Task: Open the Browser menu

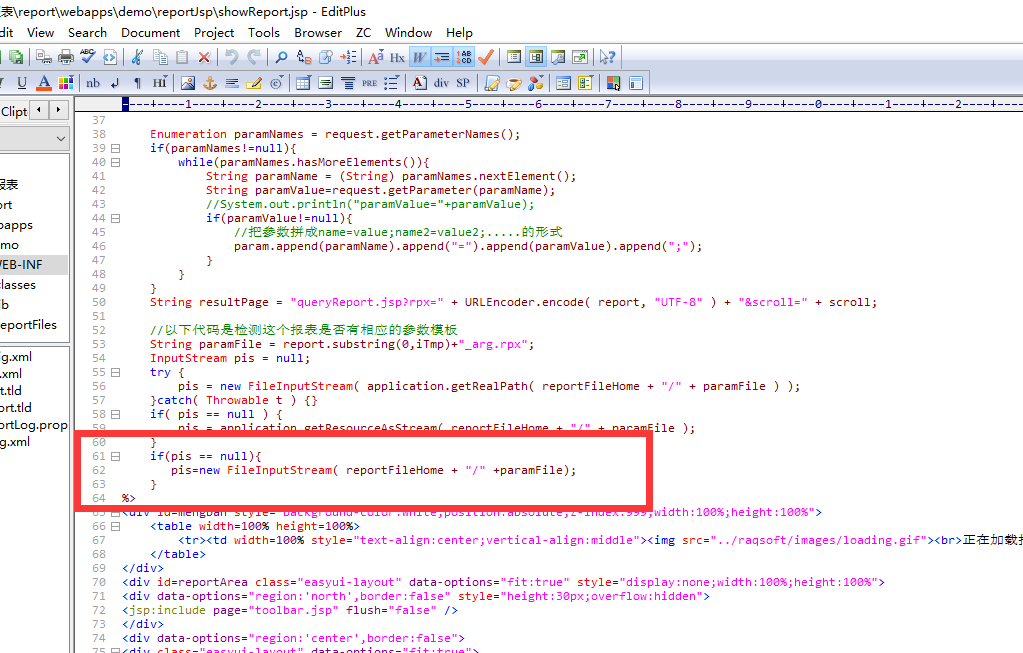Action: pyautogui.click(x=318, y=33)
